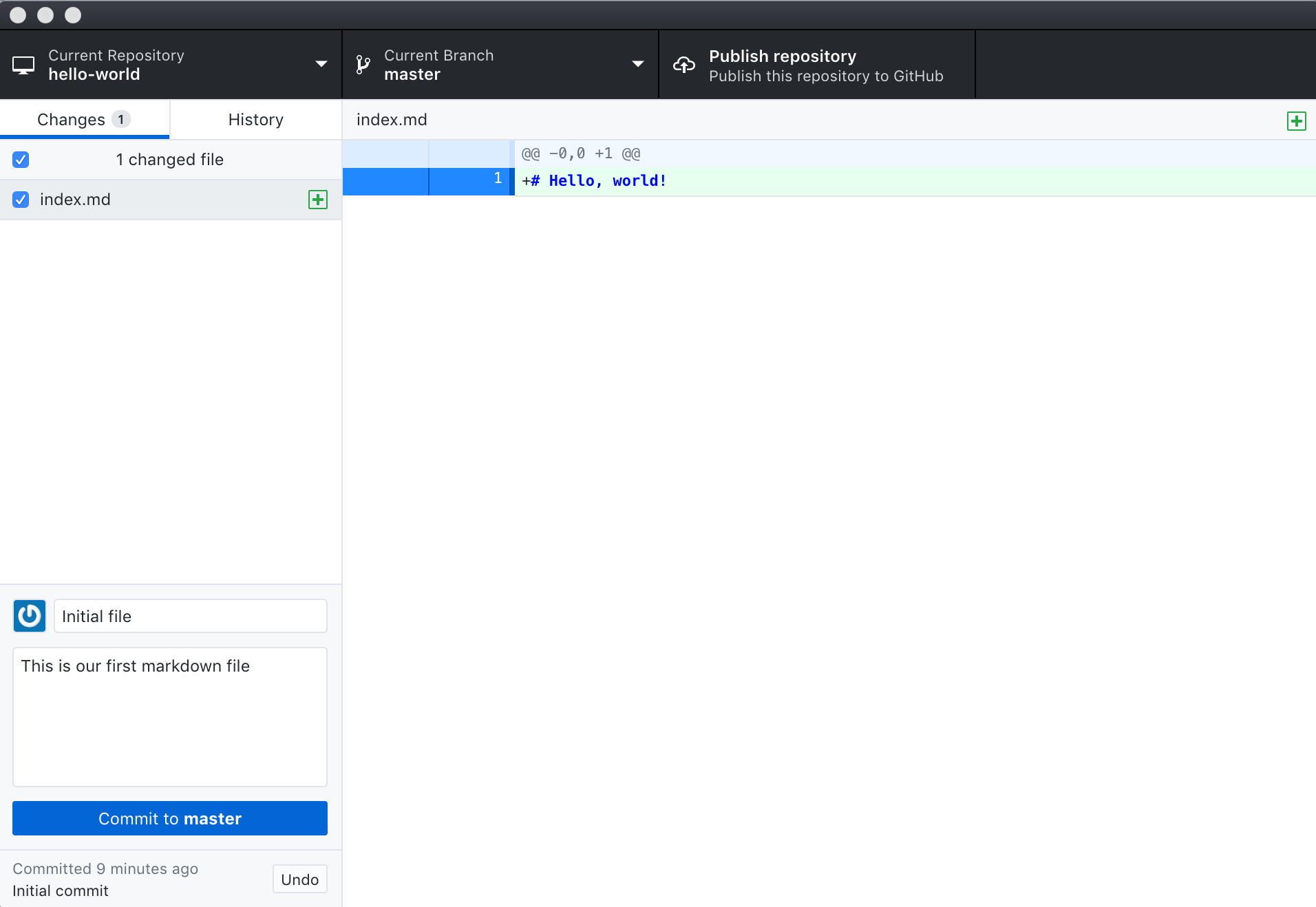Click the green plus icon beside index.md
Screen dimensions: 1316x907
[317, 200]
